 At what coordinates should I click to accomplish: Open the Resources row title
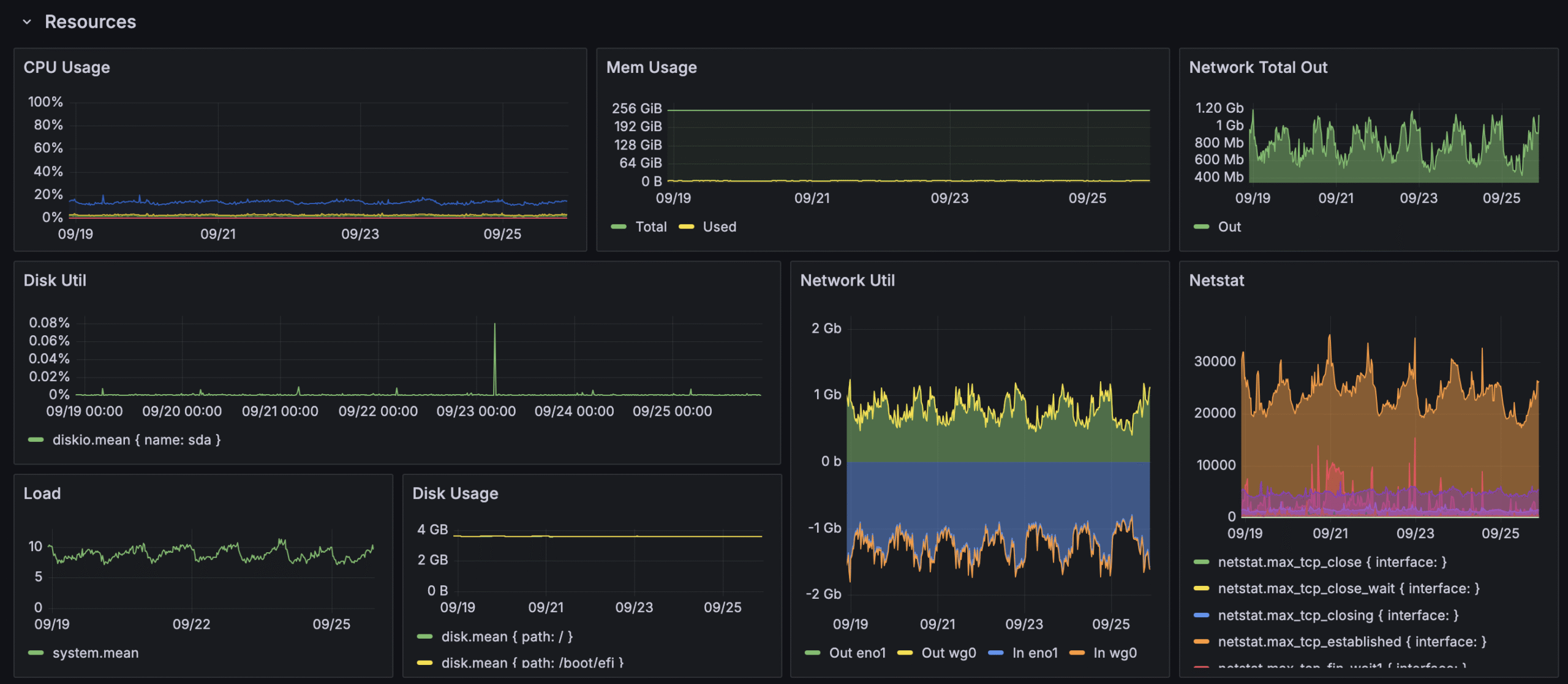point(90,22)
